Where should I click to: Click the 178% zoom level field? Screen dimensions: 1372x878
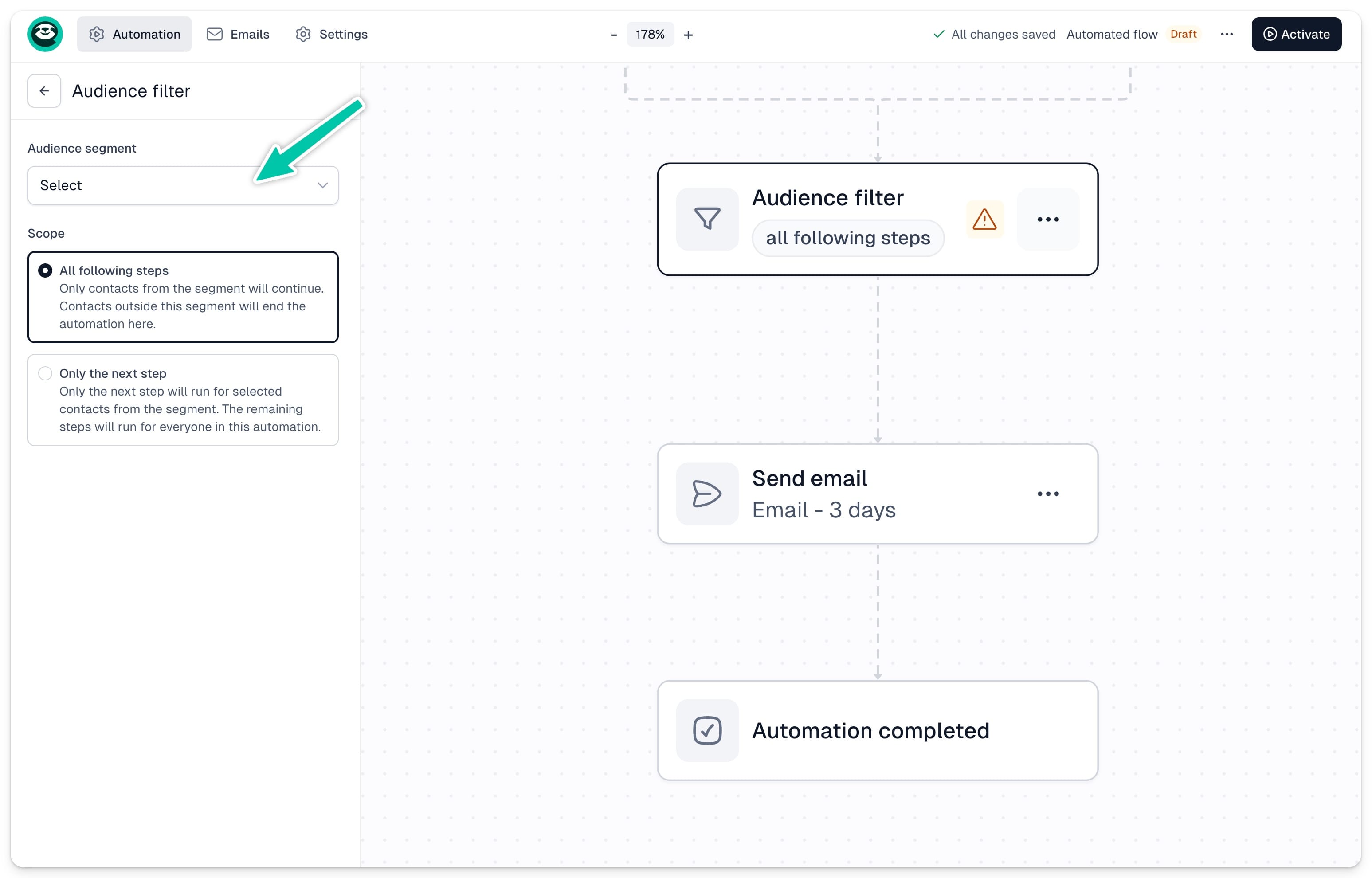coord(650,34)
